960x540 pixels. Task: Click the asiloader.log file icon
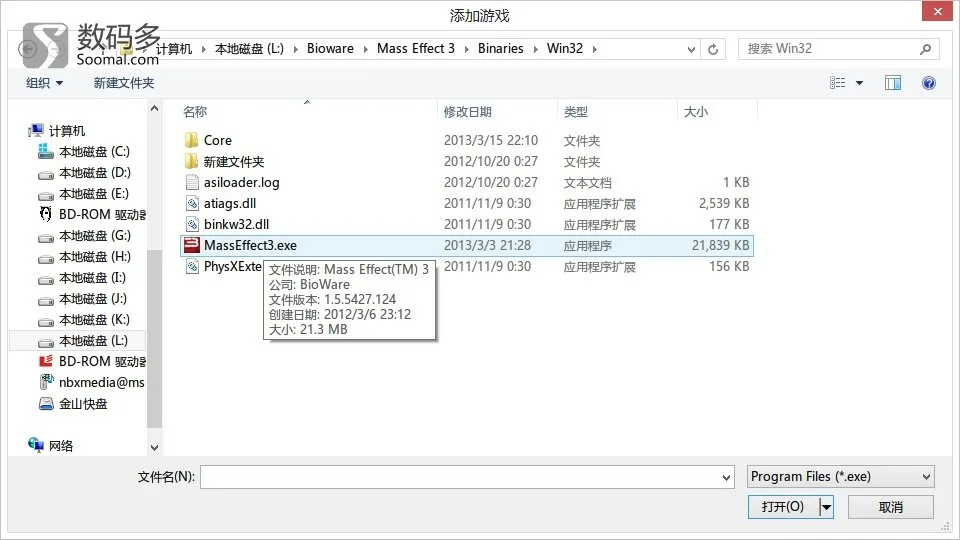point(192,182)
